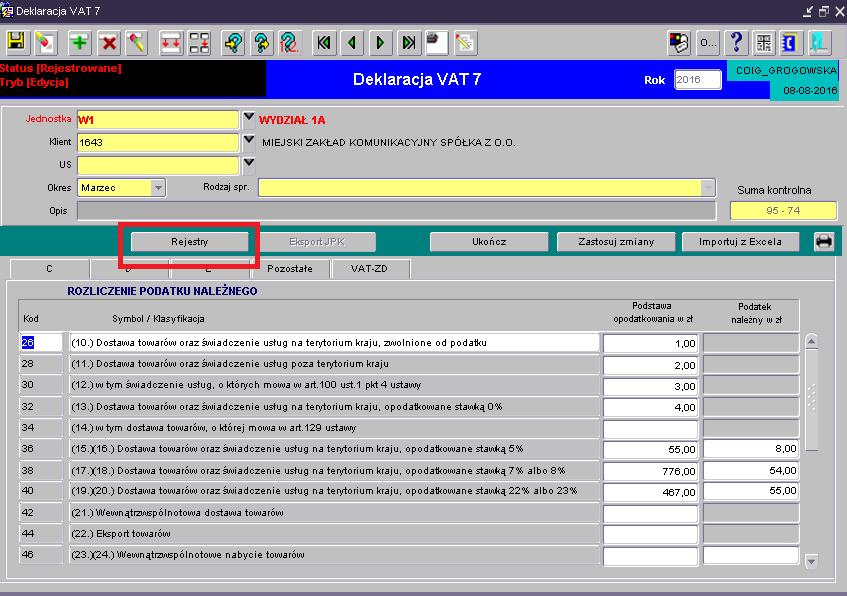Click tax due 8,00 in row 36
847x596 pixels.
click(x=751, y=448)
